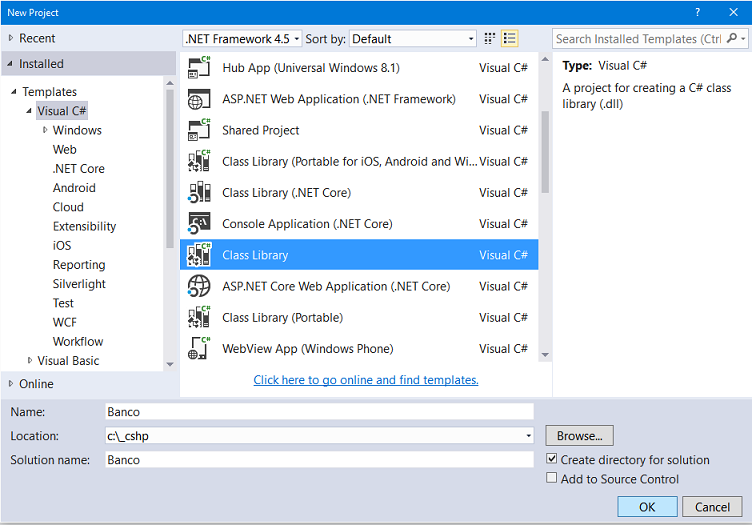752x525 pixels.
Task: Click the Shared Project template icon
Action: click(x=199, y=130)
